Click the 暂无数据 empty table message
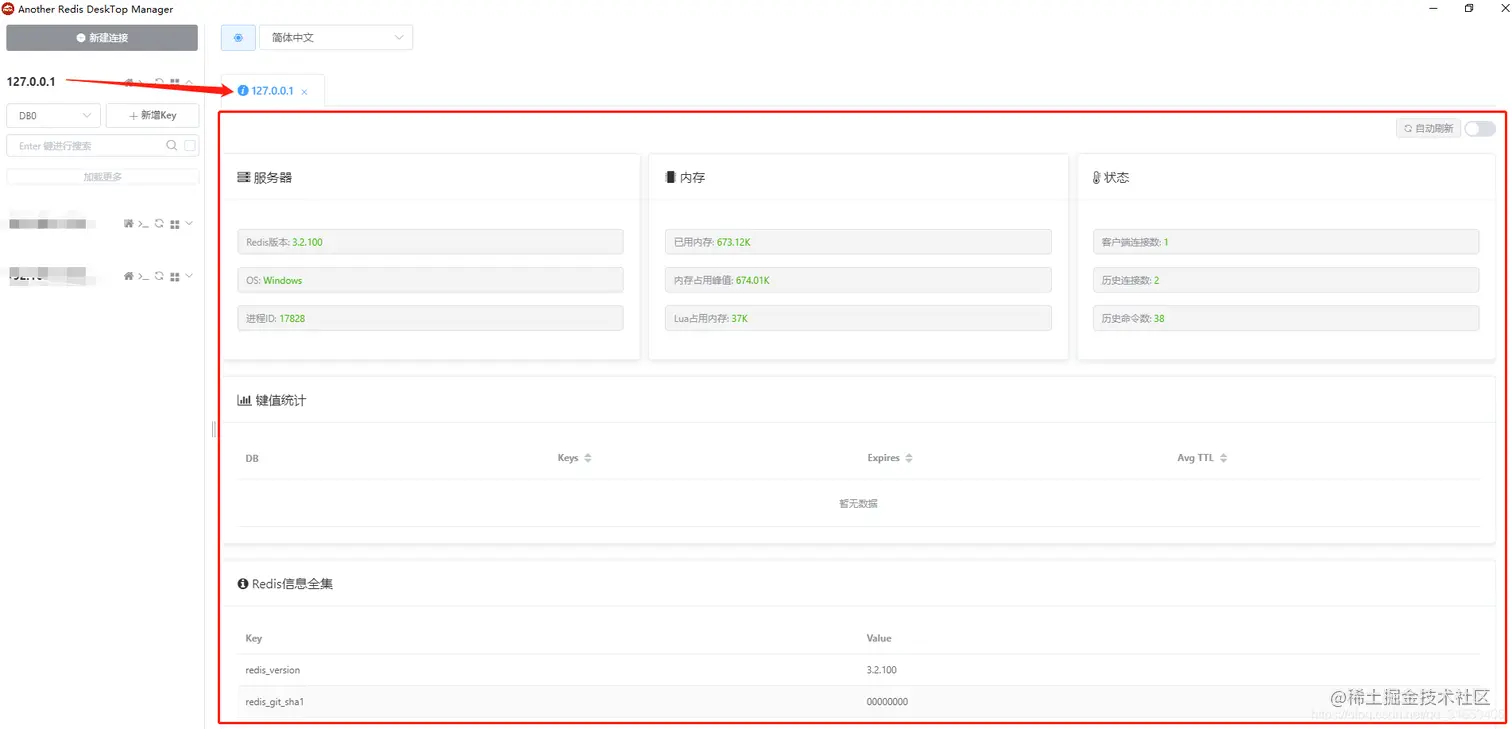Screen dimensions: 1512x729 pos(858,503)
